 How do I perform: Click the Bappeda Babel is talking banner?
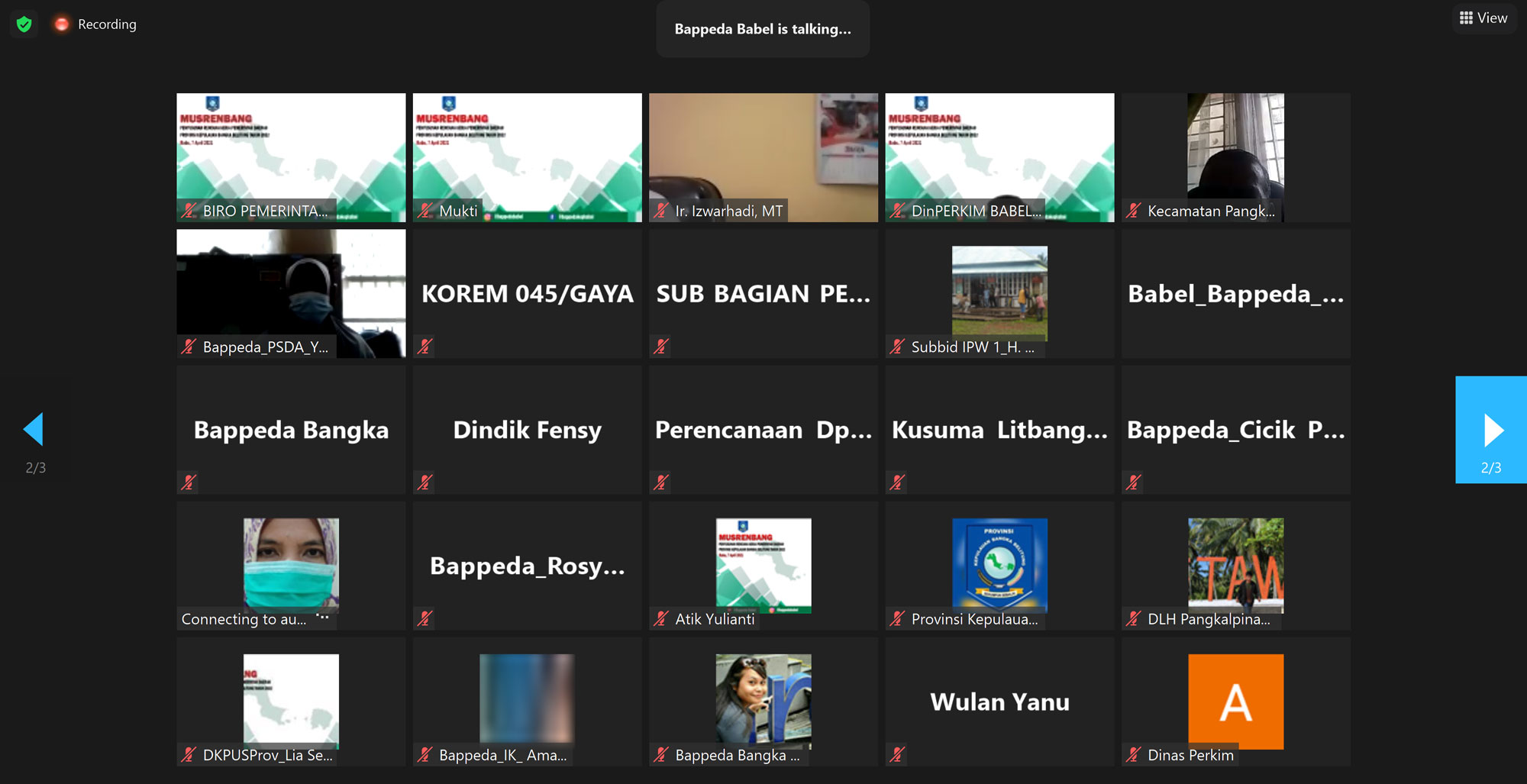coord(763,29)
